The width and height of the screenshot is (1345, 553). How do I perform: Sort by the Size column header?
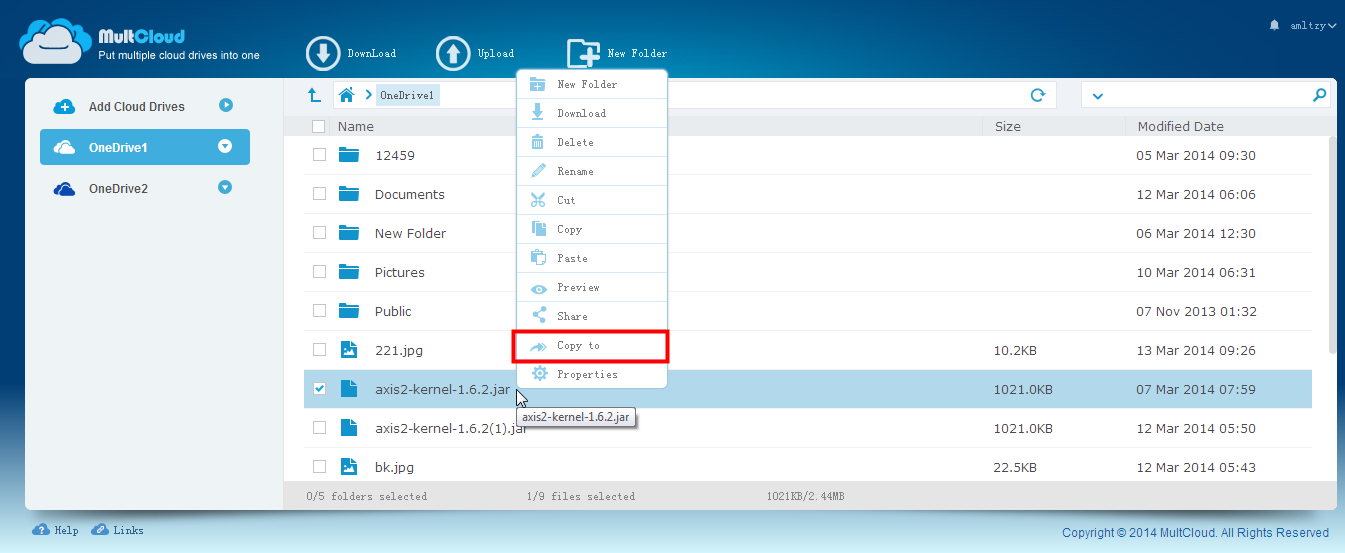(x=1008, y=127)
